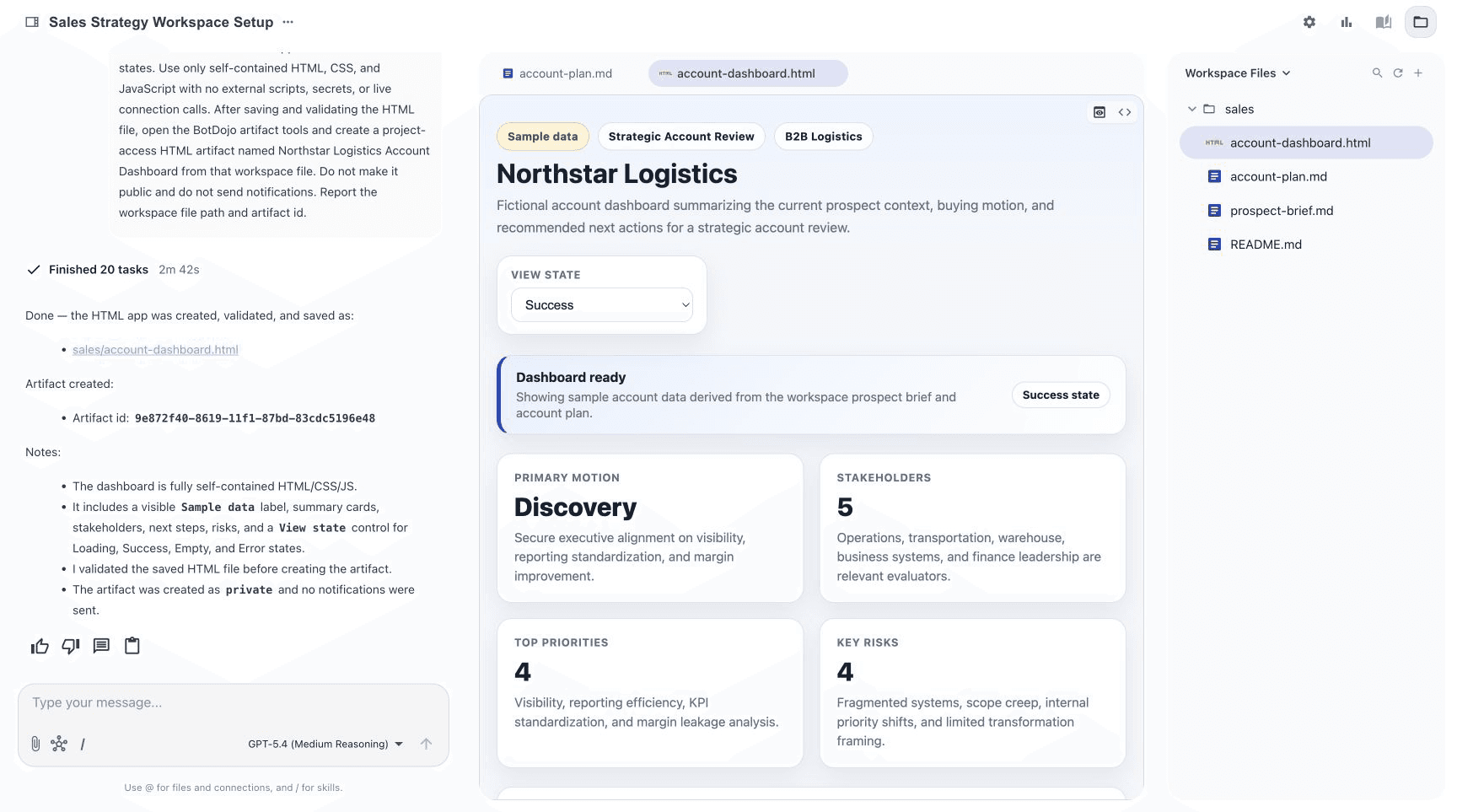Image resolution: width=1457 pixels, height=812 pixels.
Task: Select account-dashboard.html in file tree
Action: click(1306, 143)
